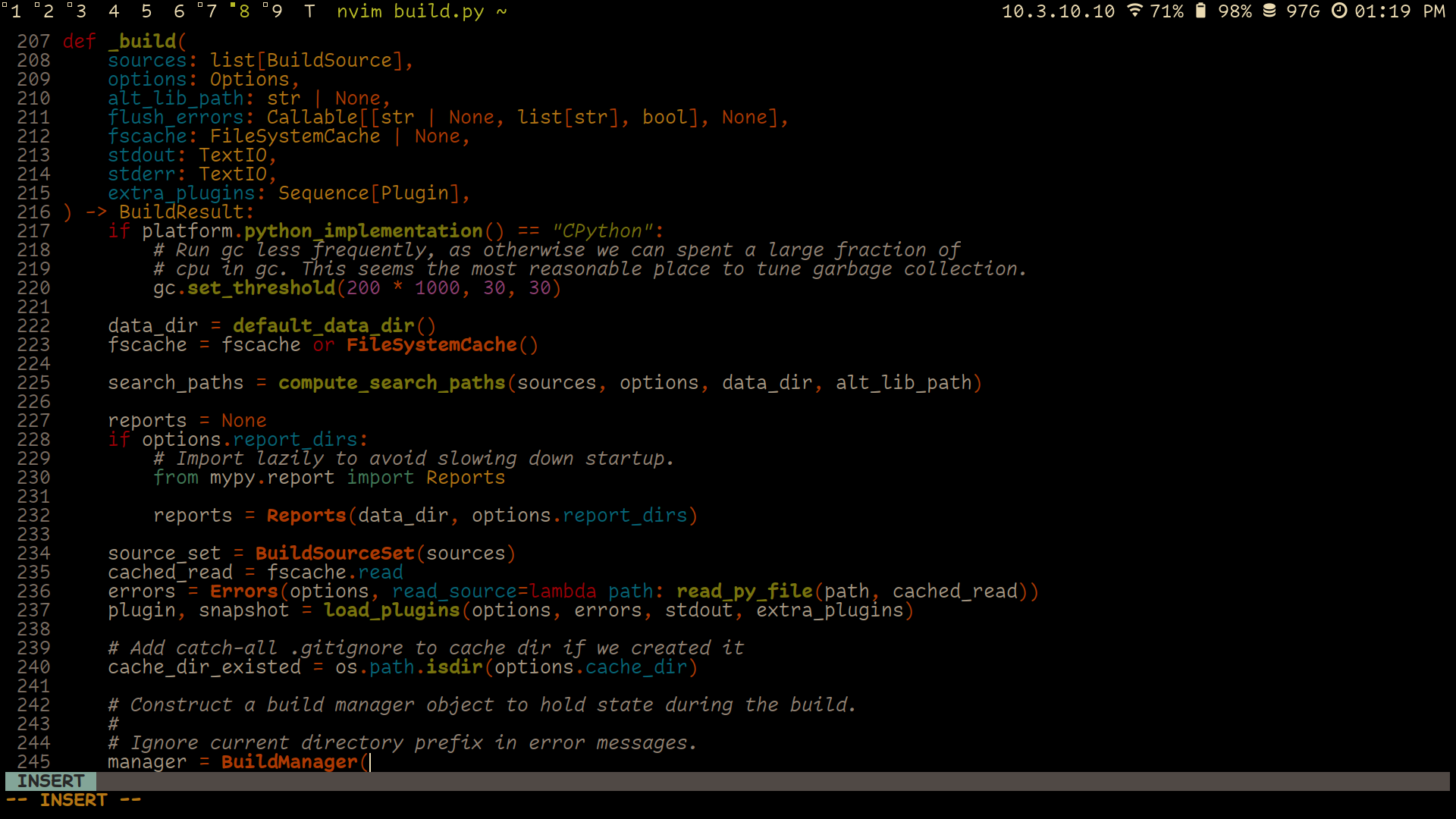This screenshot has height=819, width=1456.
Task: Click the battery icon showing 98%
Action: pyautogui.click(x=1199, y=11)
